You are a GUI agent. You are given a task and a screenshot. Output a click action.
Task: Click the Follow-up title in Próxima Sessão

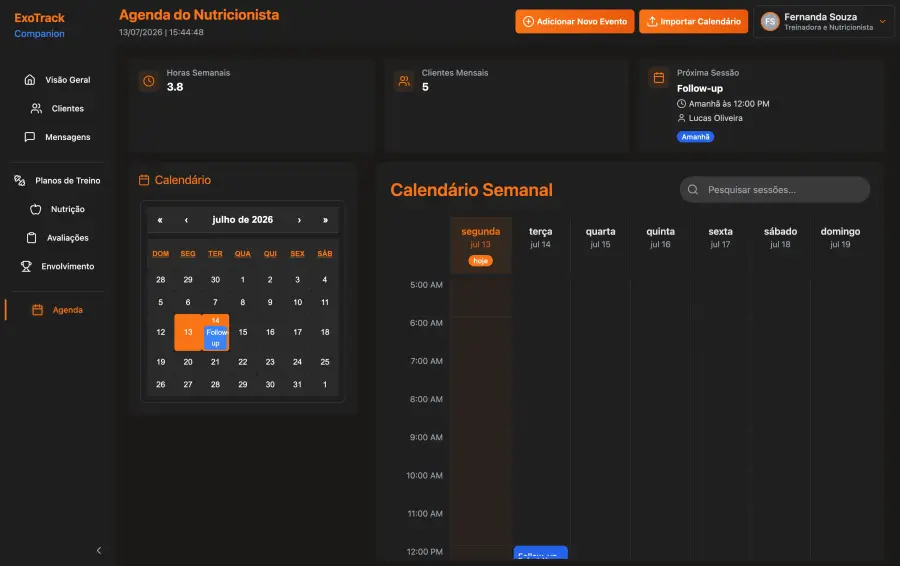(x=700, y=88)
